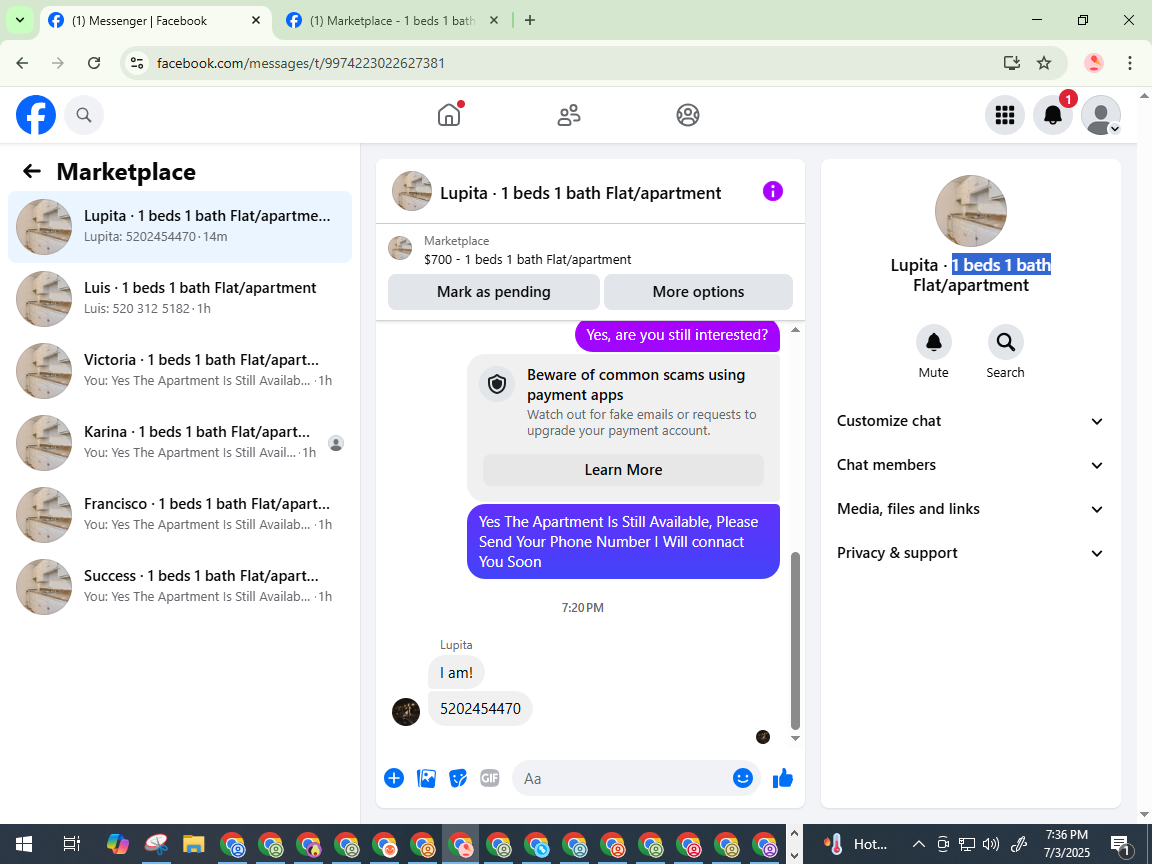Open the $700 listing link in chat header
This screenshot has width=1152, height=864.
(x=528, y=259)
